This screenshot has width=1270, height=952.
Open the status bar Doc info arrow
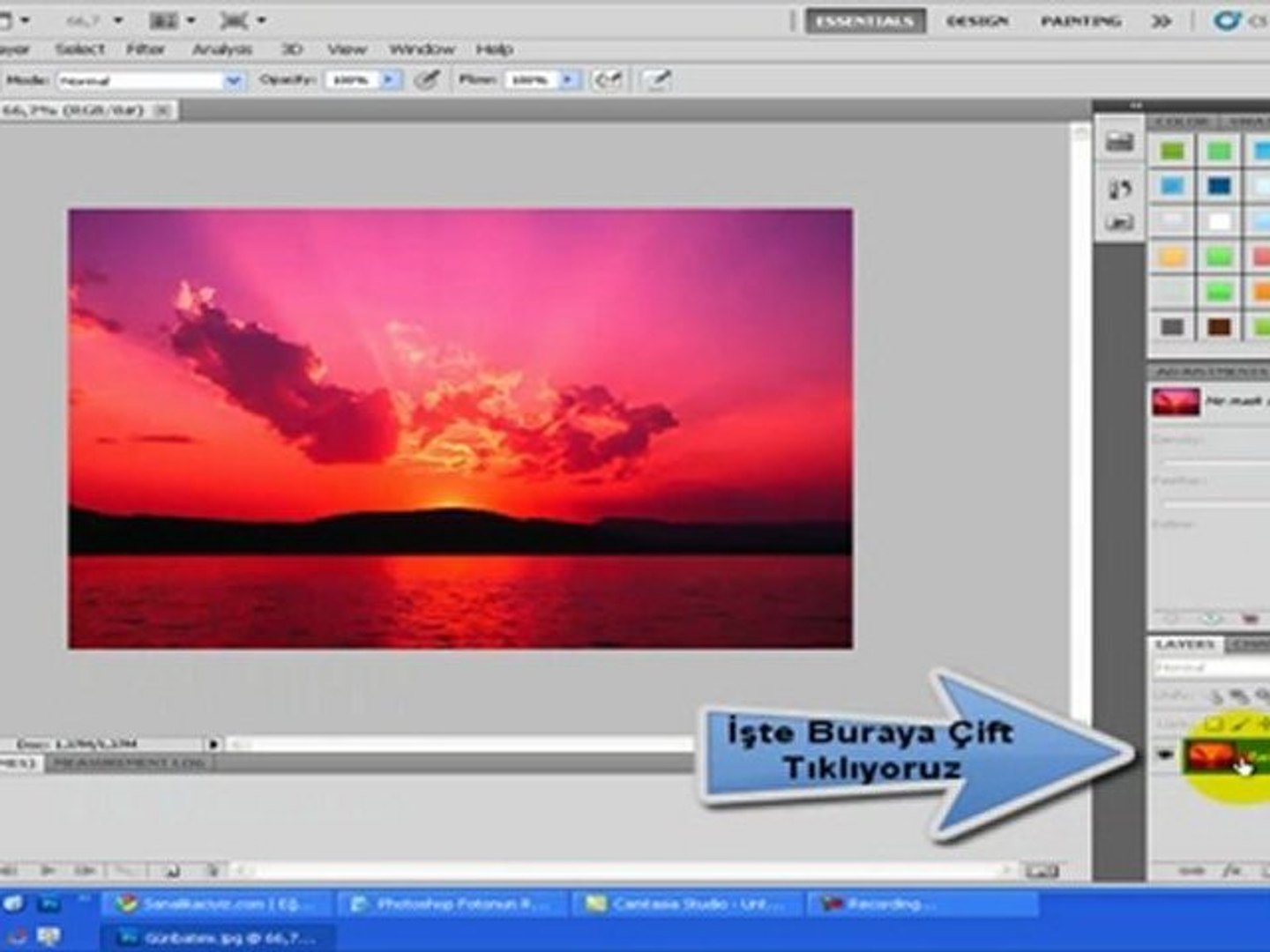tap(213, 745)
